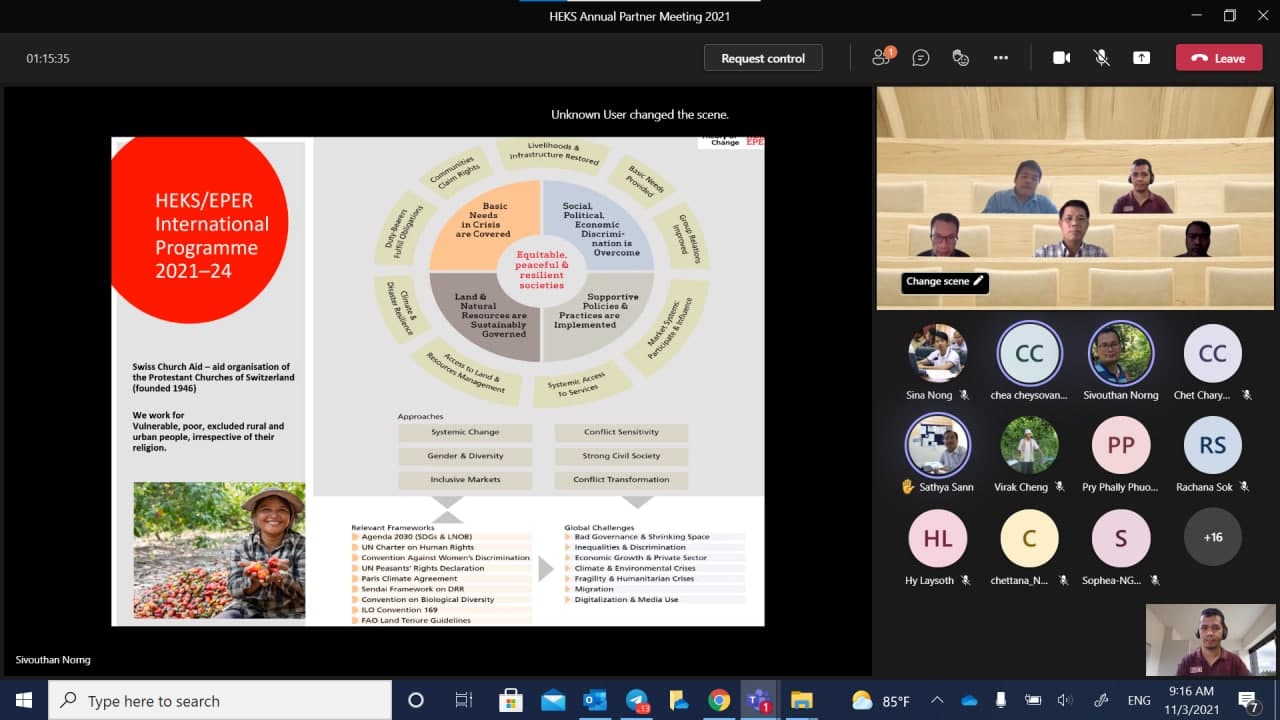The height and width of the screenshot is (720, 1280).
Task: Show hidden system tray icons
Action: [x=937, y=700]
